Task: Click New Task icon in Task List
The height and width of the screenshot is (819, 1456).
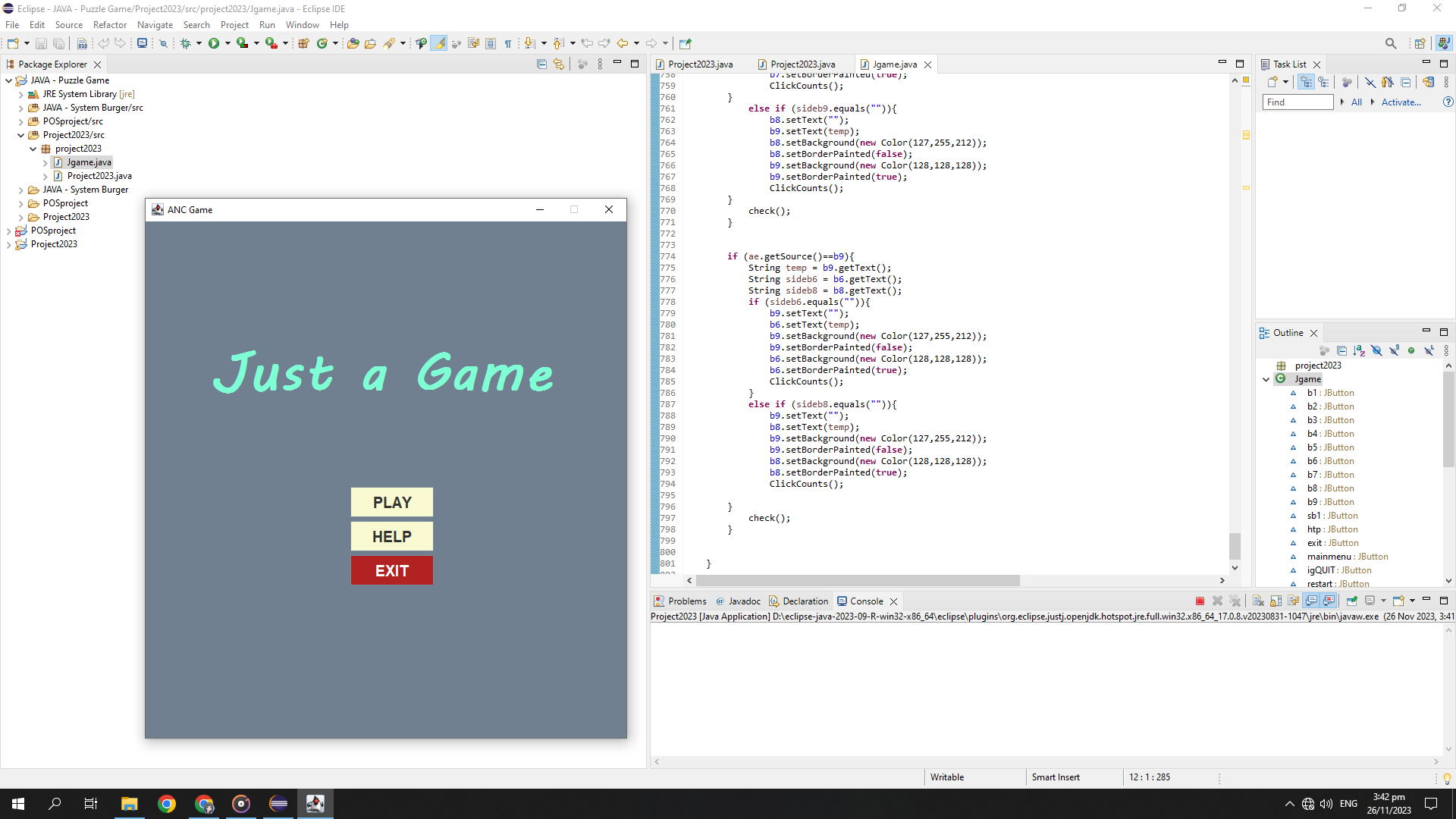Action: point(1273,82)
